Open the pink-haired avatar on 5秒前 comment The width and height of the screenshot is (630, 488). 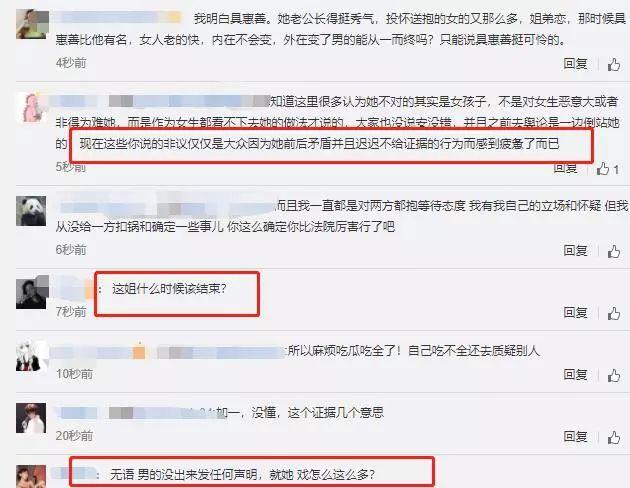coord(31,107)
